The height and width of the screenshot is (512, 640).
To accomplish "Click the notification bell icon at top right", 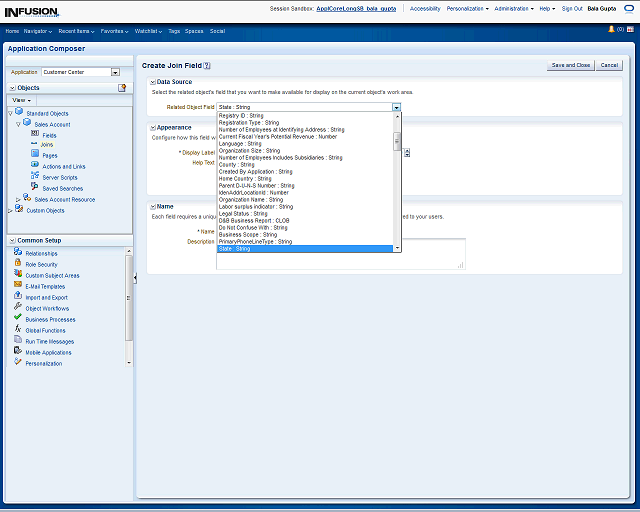I will [611, 30].
